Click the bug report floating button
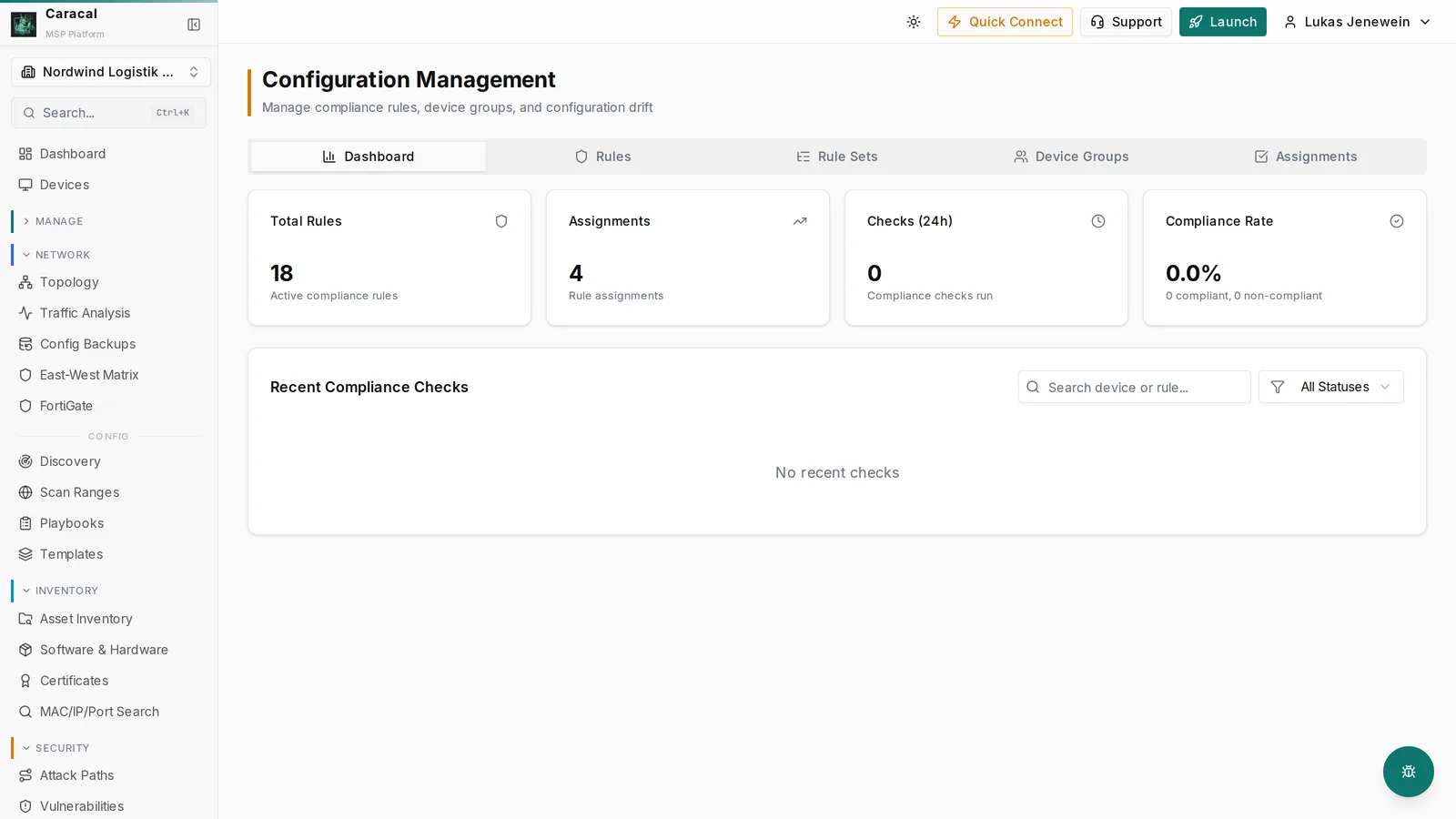This screenshot has height=819, width=1456. tap(1409, 772)
